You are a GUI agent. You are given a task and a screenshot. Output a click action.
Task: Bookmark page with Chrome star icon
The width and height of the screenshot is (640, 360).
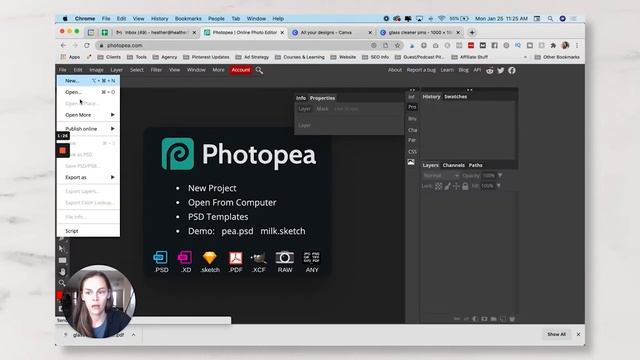397,45
